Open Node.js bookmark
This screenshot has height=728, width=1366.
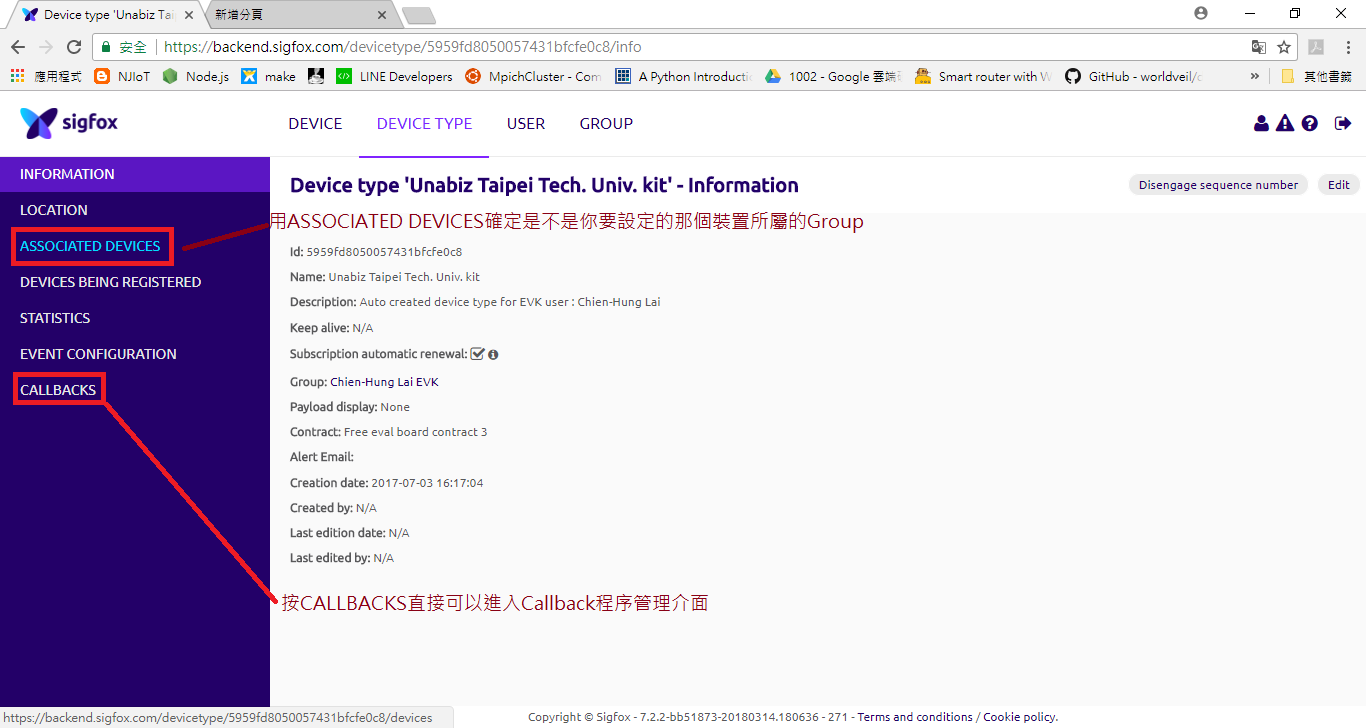196,76
